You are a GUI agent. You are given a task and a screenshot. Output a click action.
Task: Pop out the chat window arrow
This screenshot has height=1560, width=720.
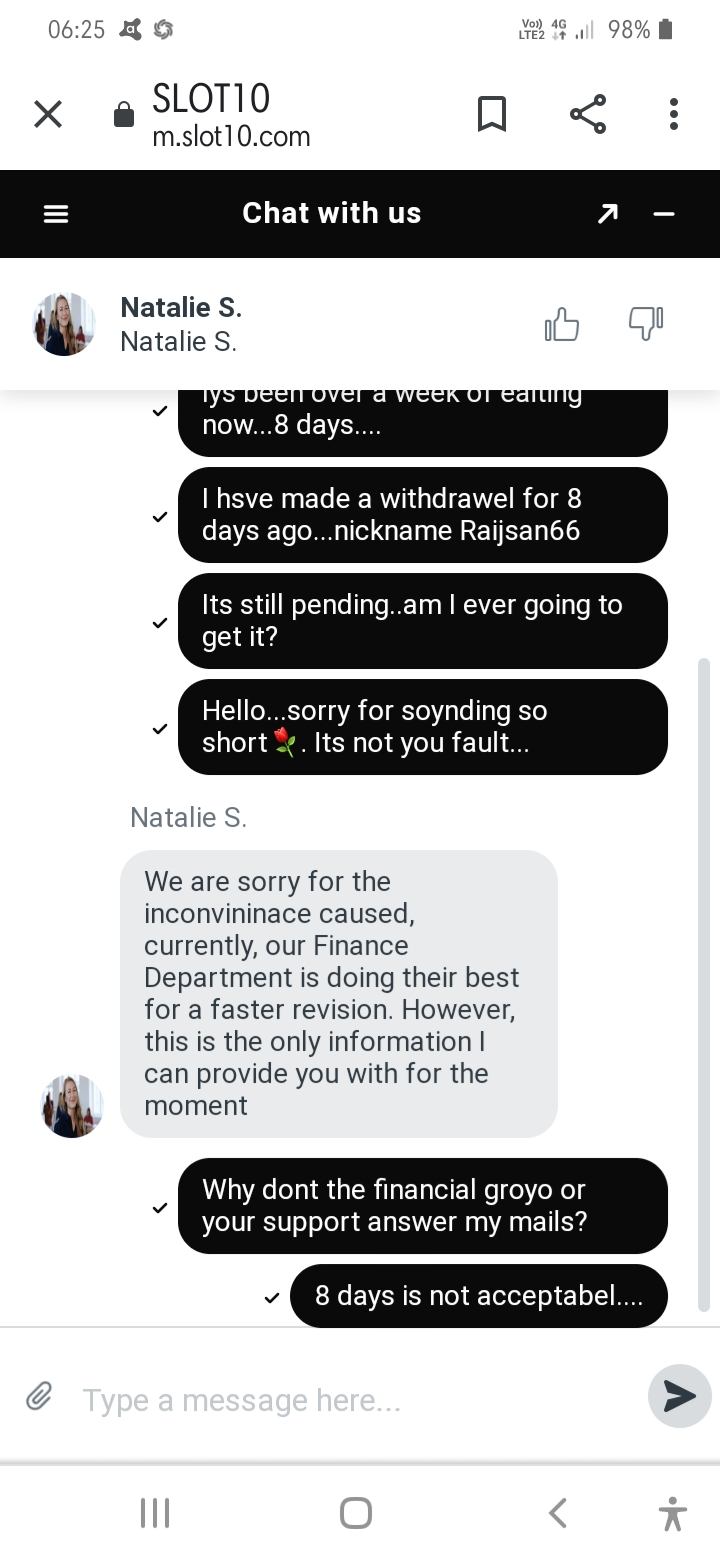607,214
